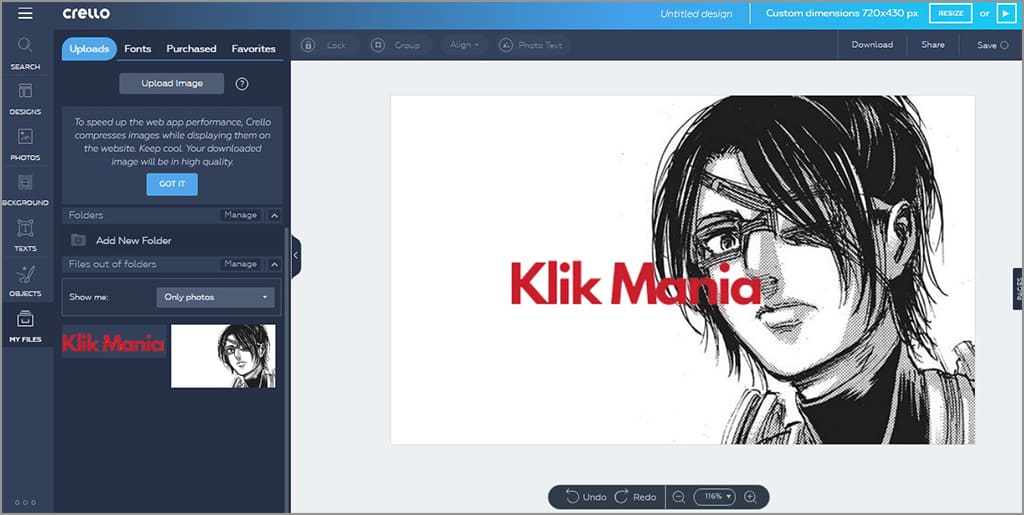Open the Background sidebar panel
This screenshot has height=515, width=1024.
25,190
